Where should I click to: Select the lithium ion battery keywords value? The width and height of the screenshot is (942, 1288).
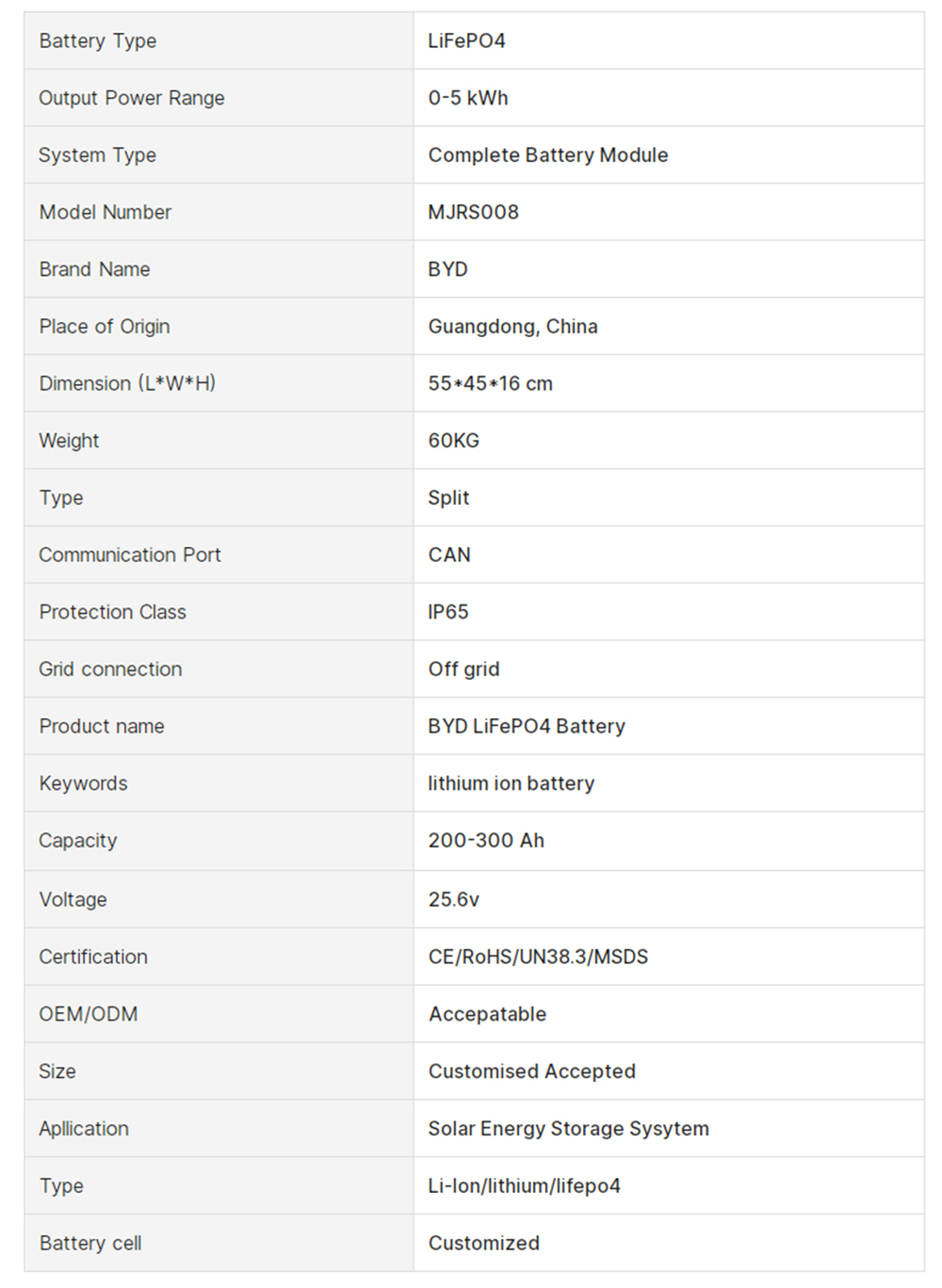tap(511, 783)
